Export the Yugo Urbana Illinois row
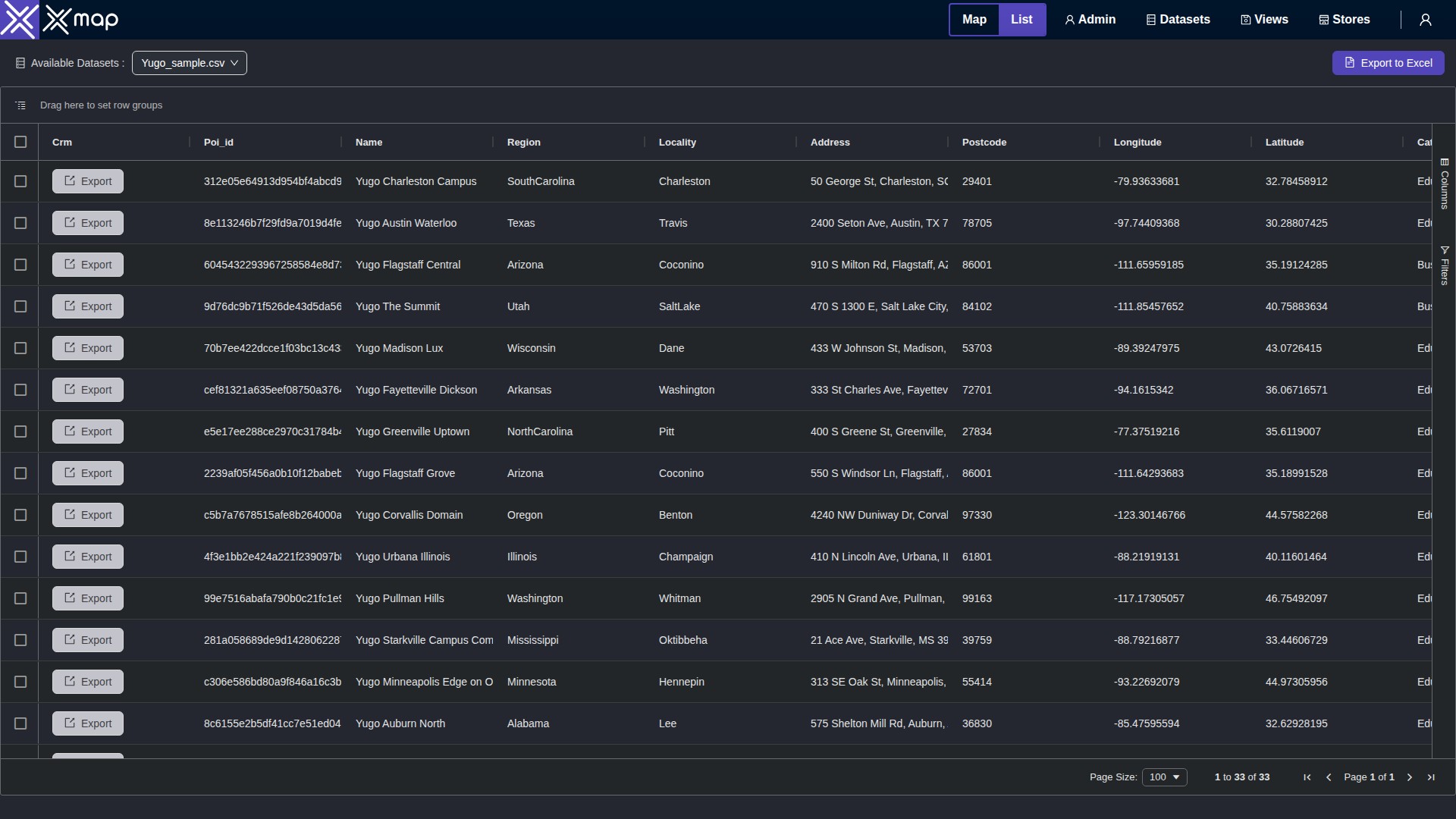 pos(88,557)
